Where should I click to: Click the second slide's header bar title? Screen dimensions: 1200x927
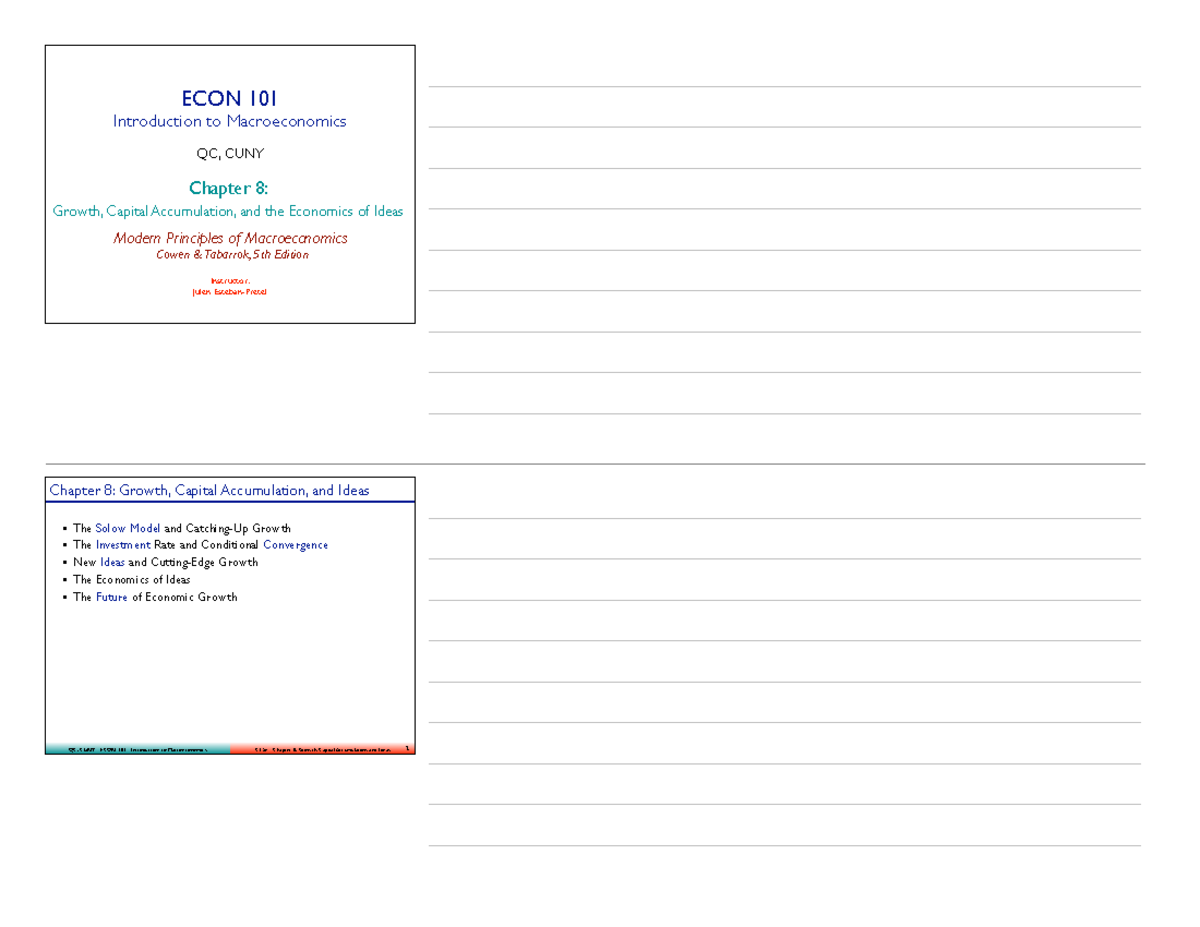[x=209, y=490]
